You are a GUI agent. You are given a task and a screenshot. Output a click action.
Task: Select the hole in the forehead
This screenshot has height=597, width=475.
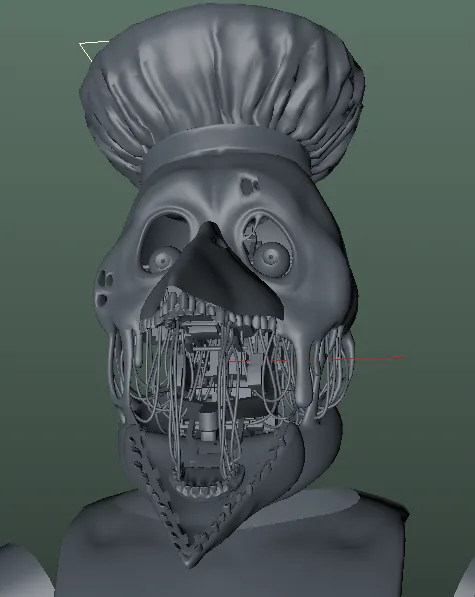tap(249, 186)
